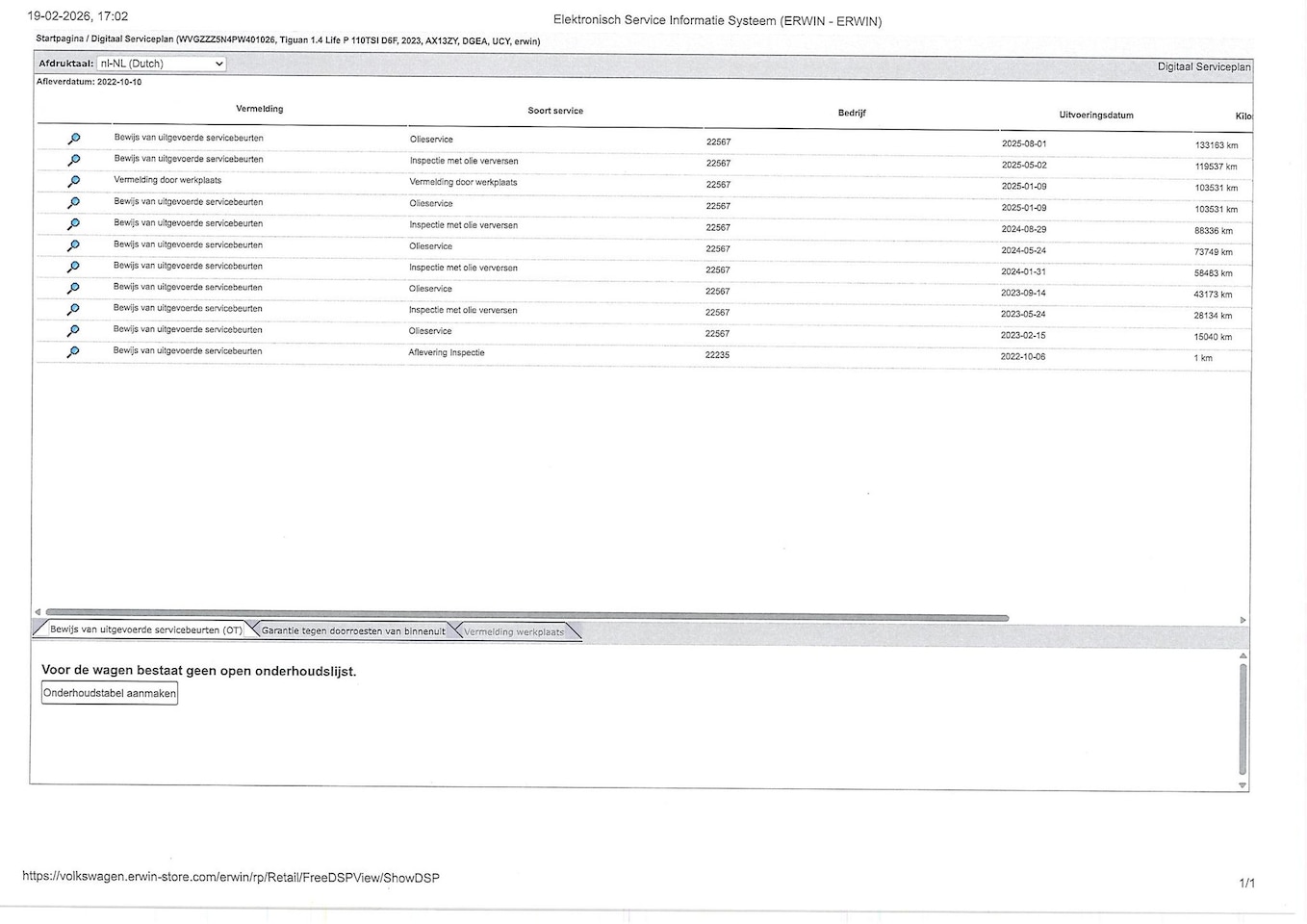Viewport: 1307px width, 924px height.
Task: Click magnifier icon for 2025-05-02 inspection row
Action: click(x=73, y=160)
